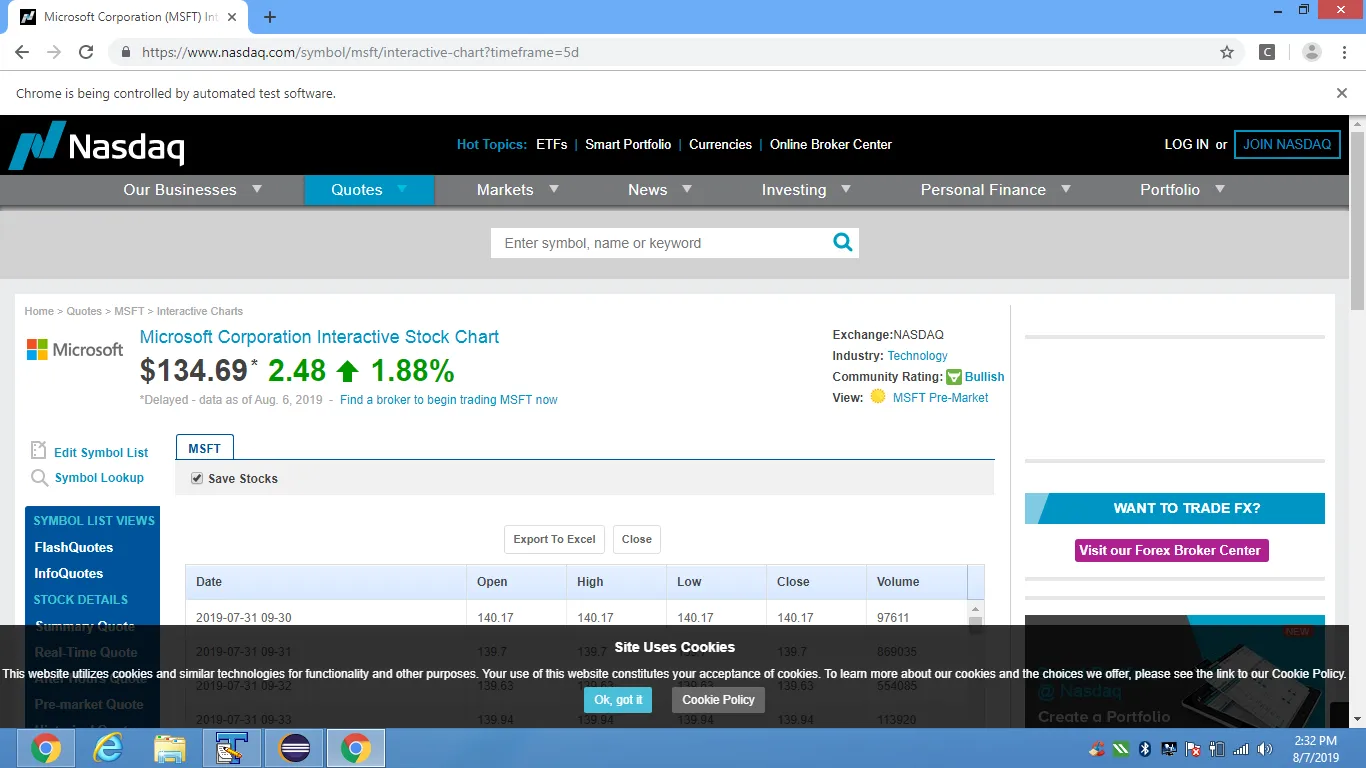Click the page vertical scrollbar thumb
The image size is (1366, 768).
tap(1357, 220)
